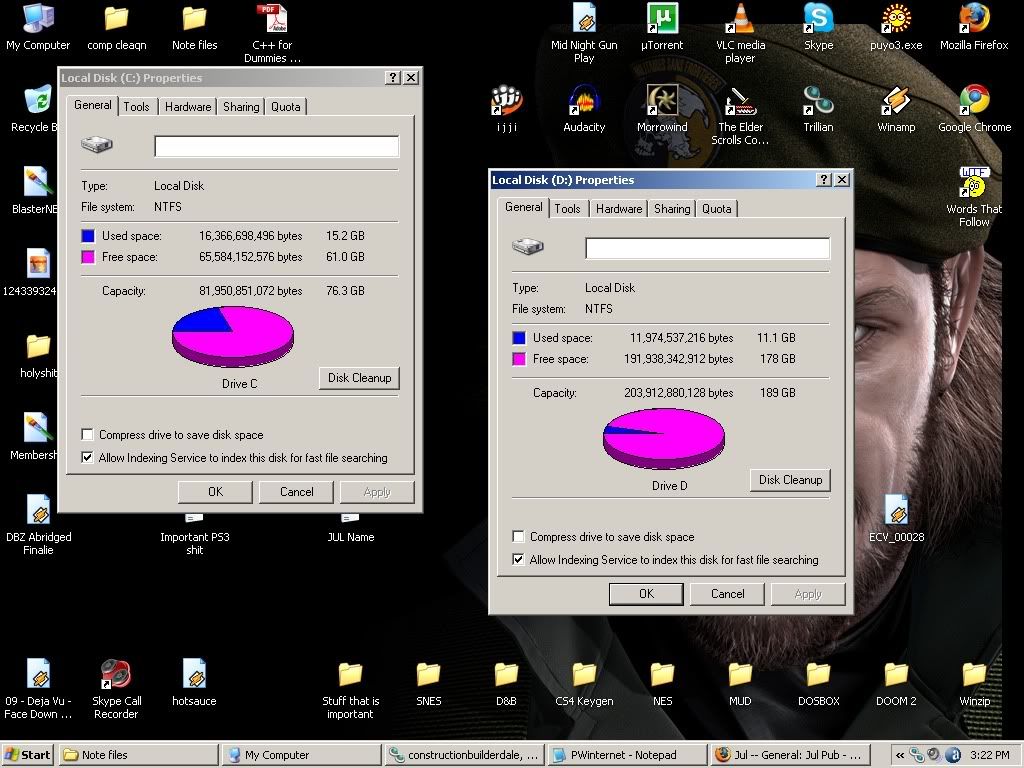Uncheck Allow Indexing Service in Drive D dialog

(x=518, y=560)
